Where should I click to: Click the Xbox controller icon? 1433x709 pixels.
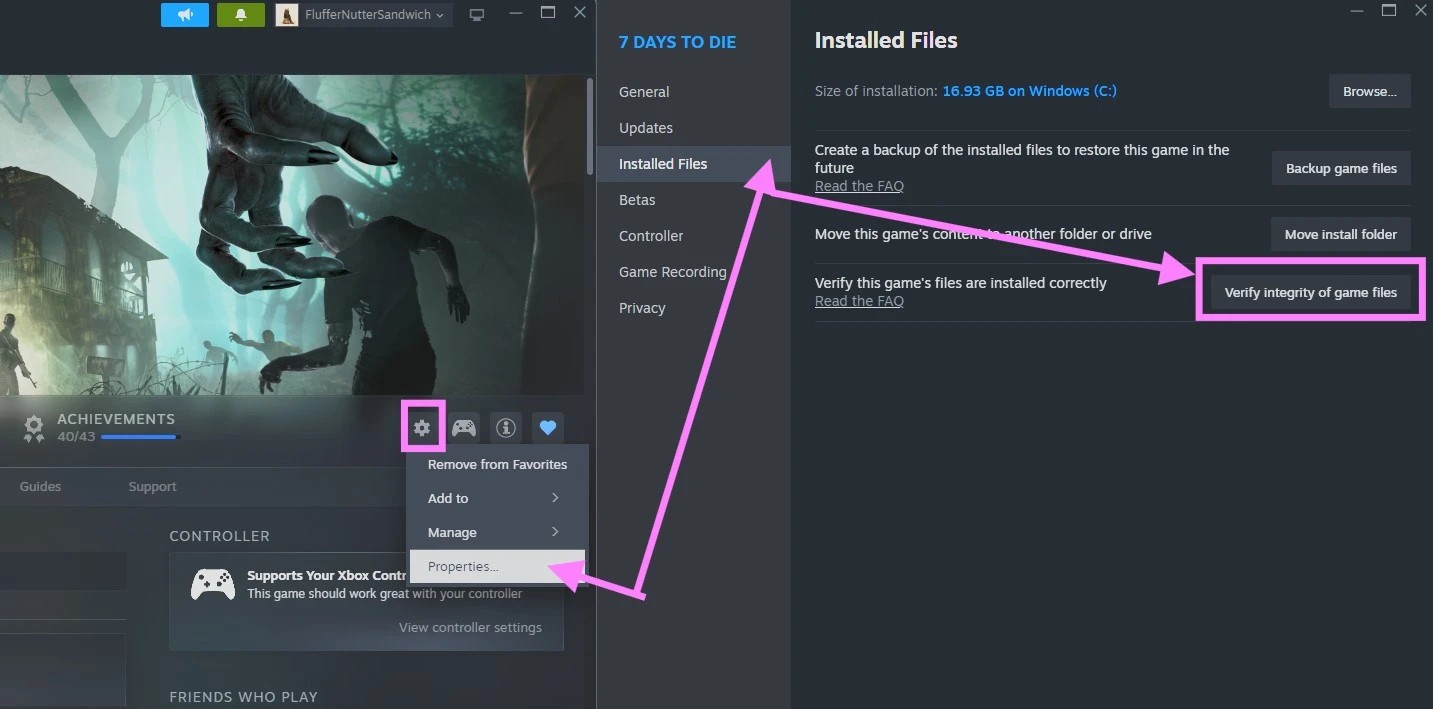[213, 584]
